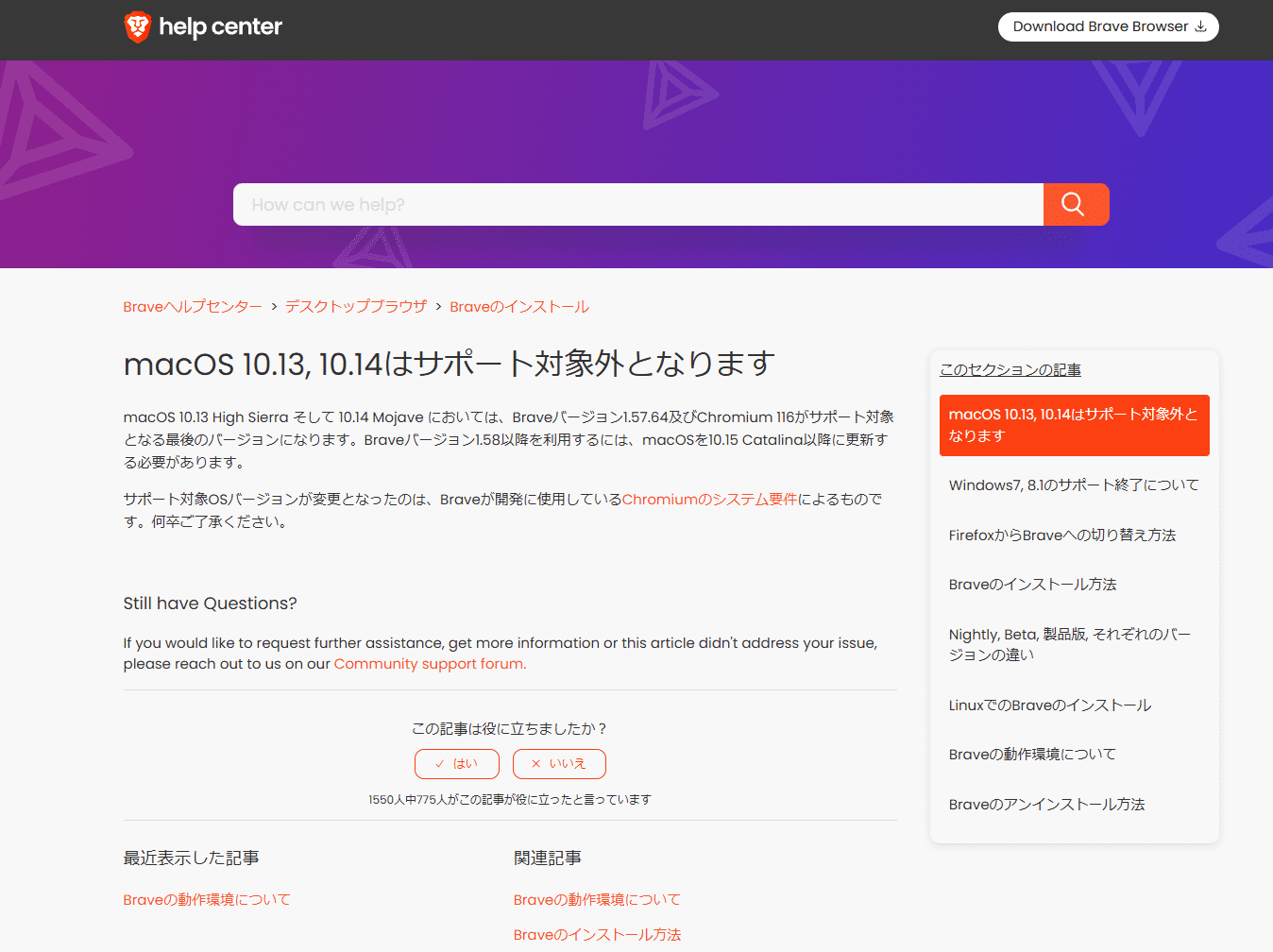Click the Brave lion logo icon
Image resolution: width=1273 pixels, height=952 pixels.
click(138, 26)
